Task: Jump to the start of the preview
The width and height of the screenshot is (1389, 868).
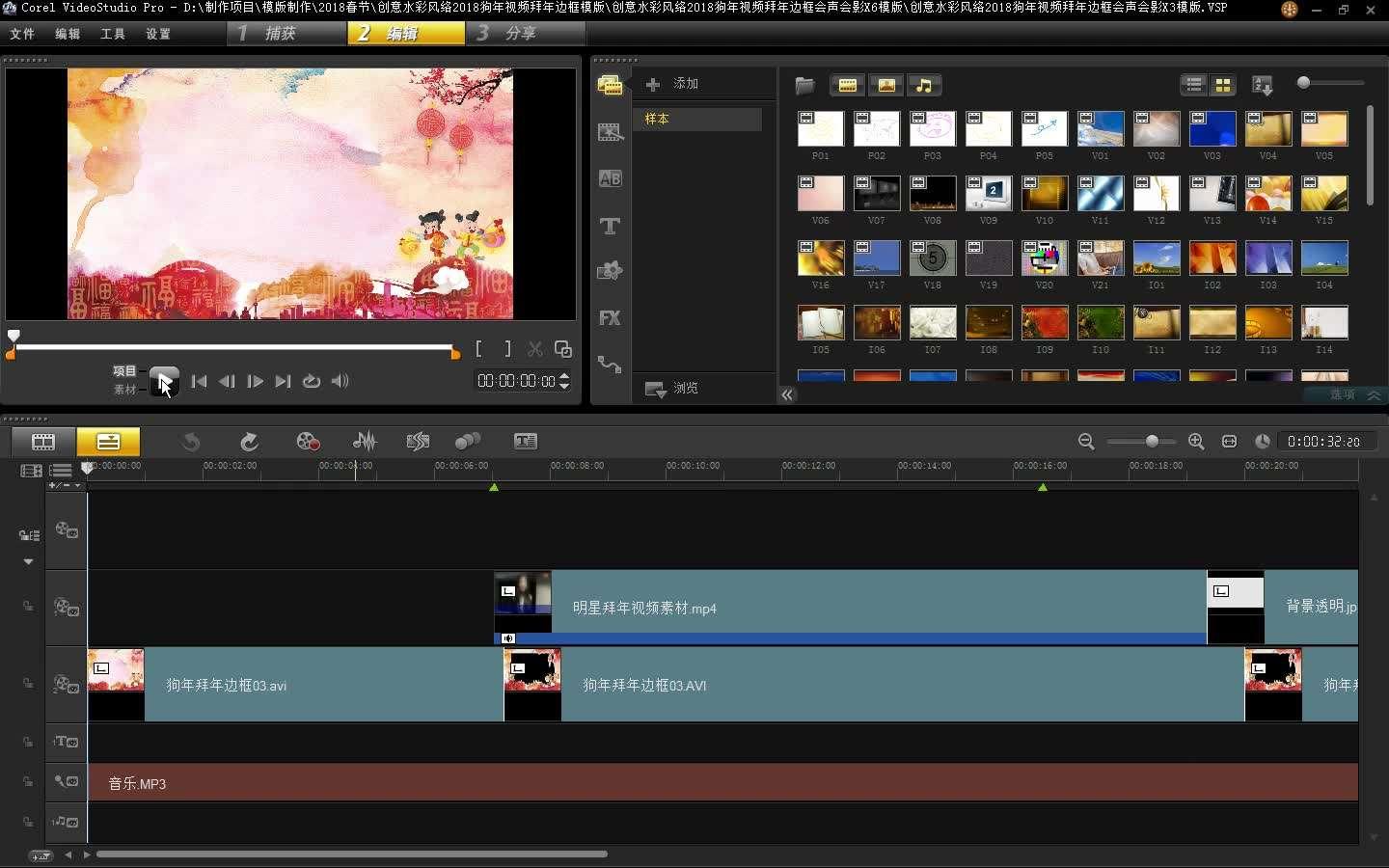Action: [199, 381]
